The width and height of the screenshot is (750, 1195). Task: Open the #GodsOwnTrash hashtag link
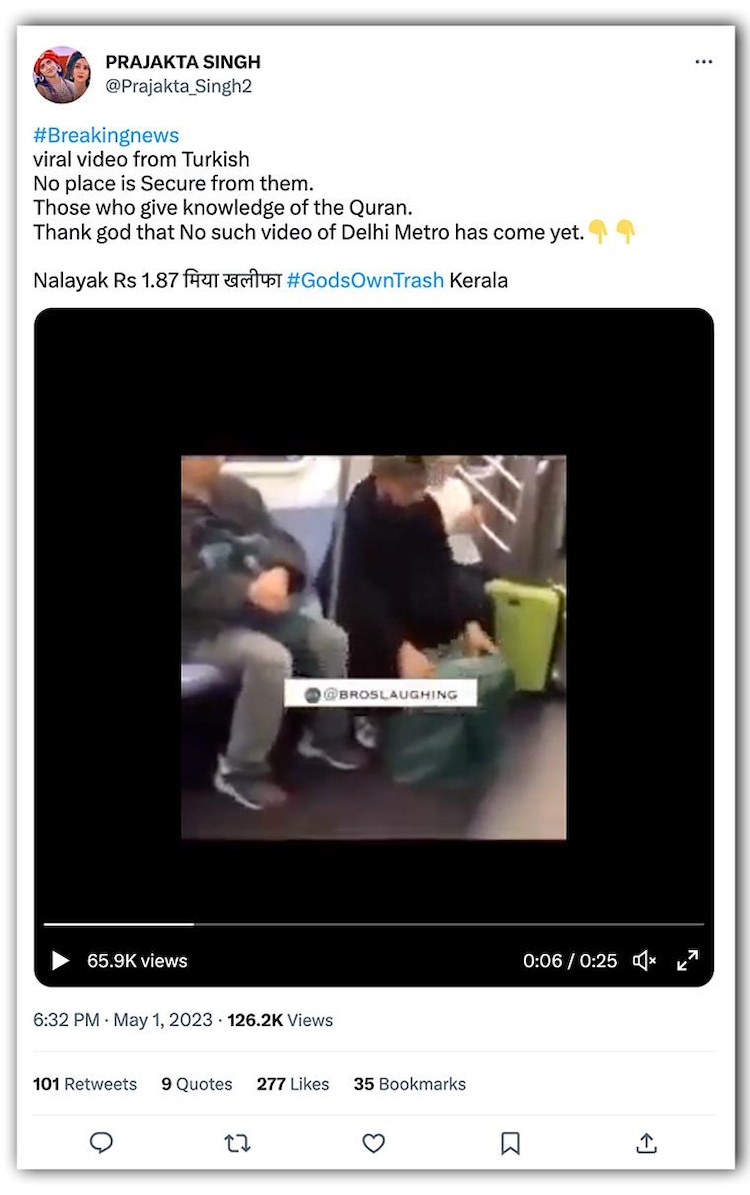click(x=365, y=280)
